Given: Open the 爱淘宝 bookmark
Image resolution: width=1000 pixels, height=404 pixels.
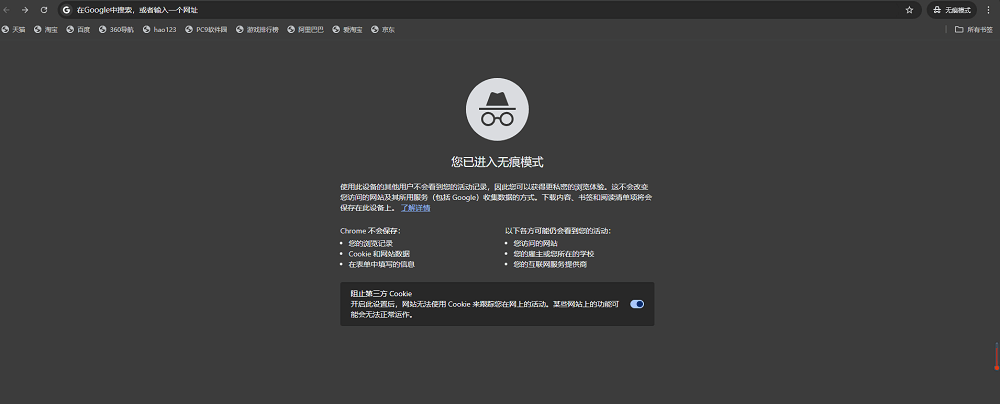Looking at the screenshot, I should pyautogui.click(x=348, y=29).
